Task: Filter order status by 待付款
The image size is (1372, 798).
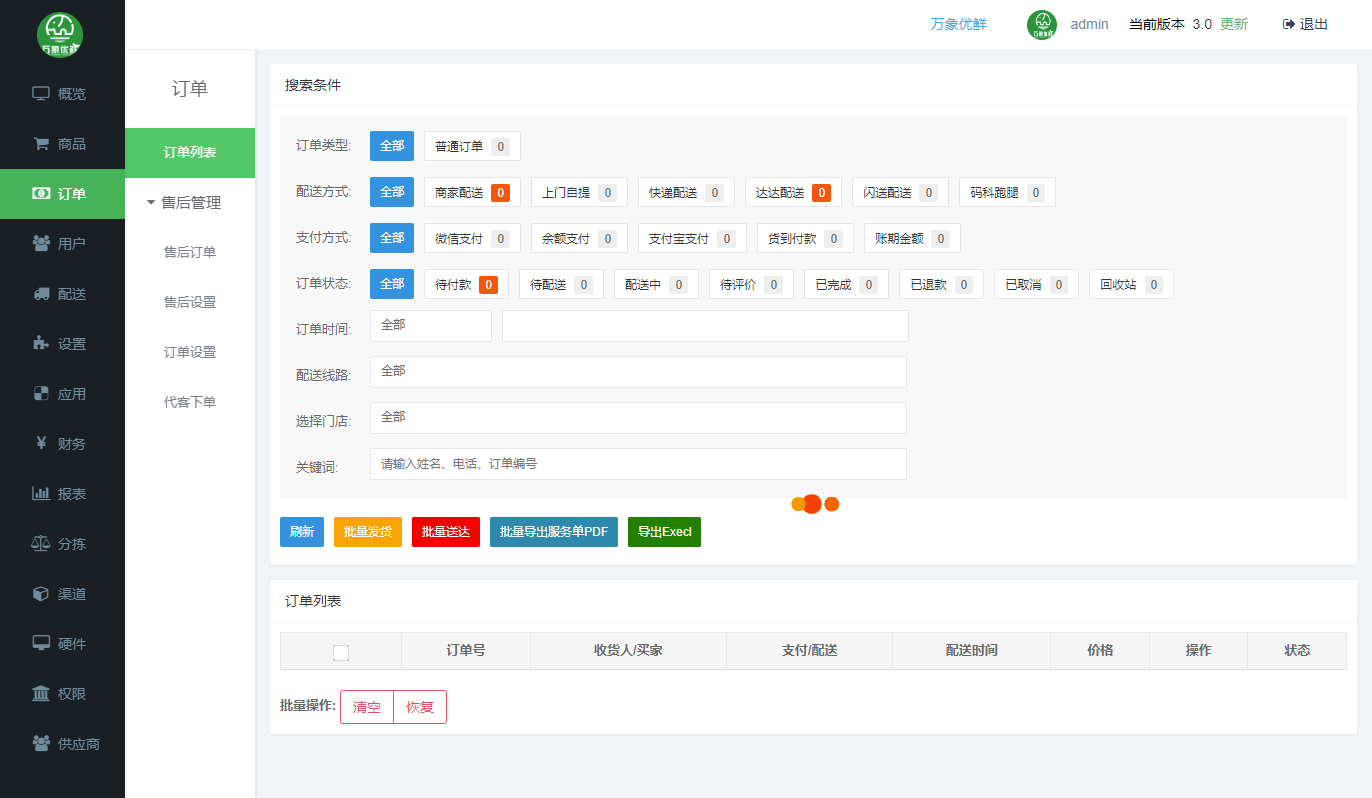Action: click(x=466, y=285)
